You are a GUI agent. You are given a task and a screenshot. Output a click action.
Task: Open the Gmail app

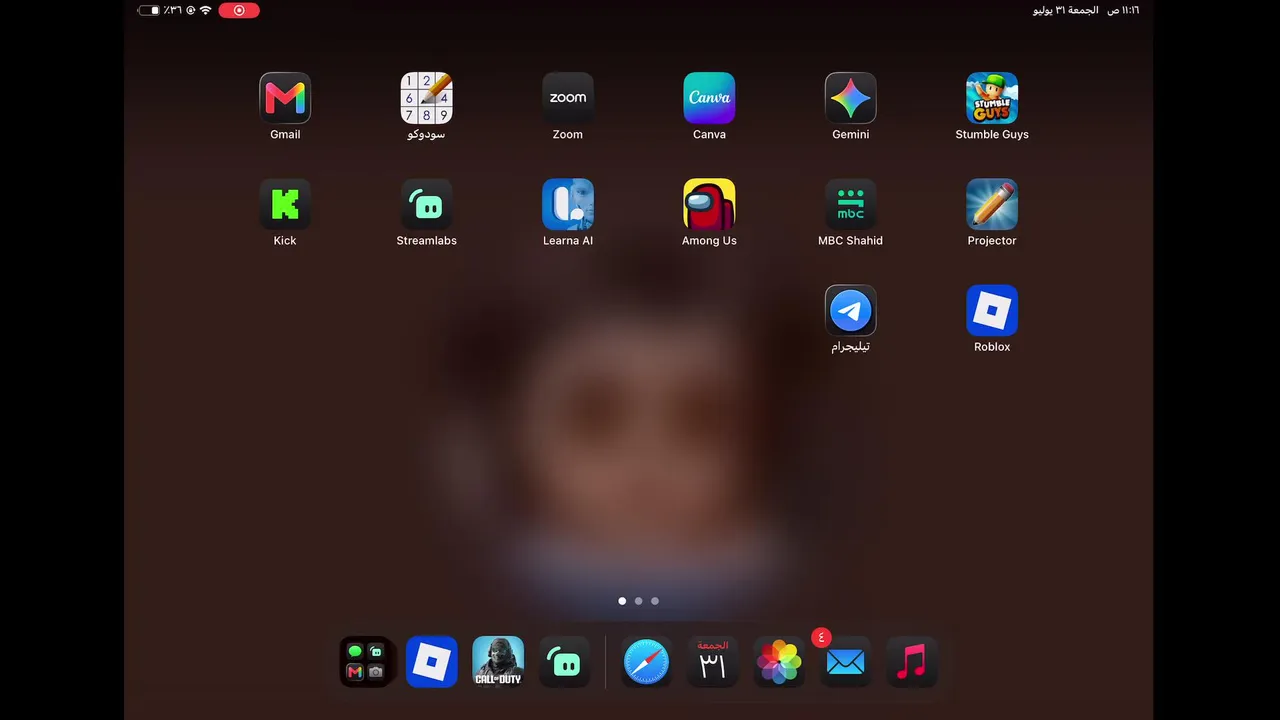click(x=285, y=98)
